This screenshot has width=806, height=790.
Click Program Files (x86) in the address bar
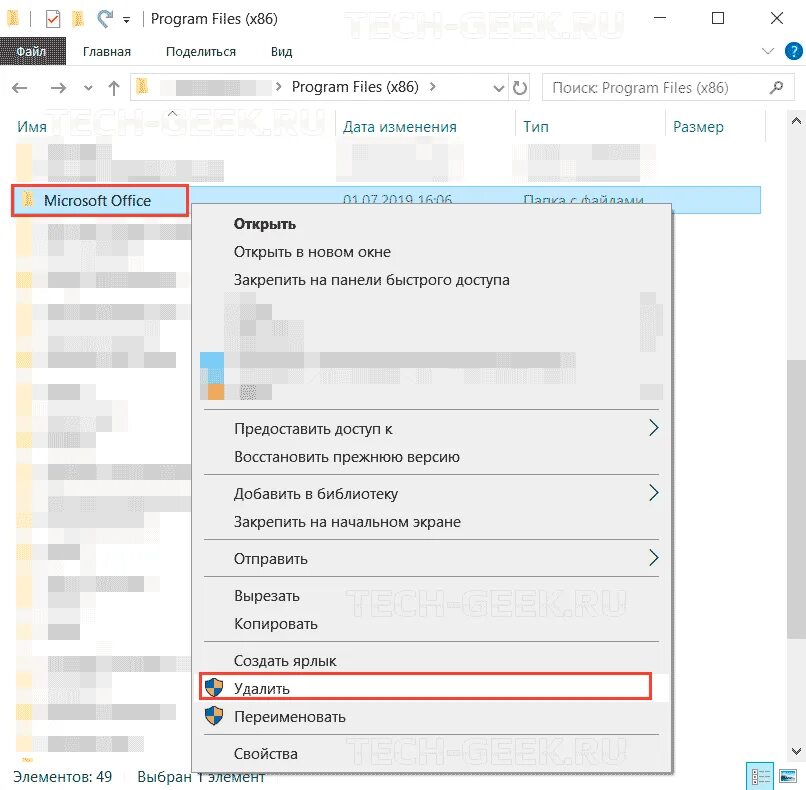[x=355, y=87]
